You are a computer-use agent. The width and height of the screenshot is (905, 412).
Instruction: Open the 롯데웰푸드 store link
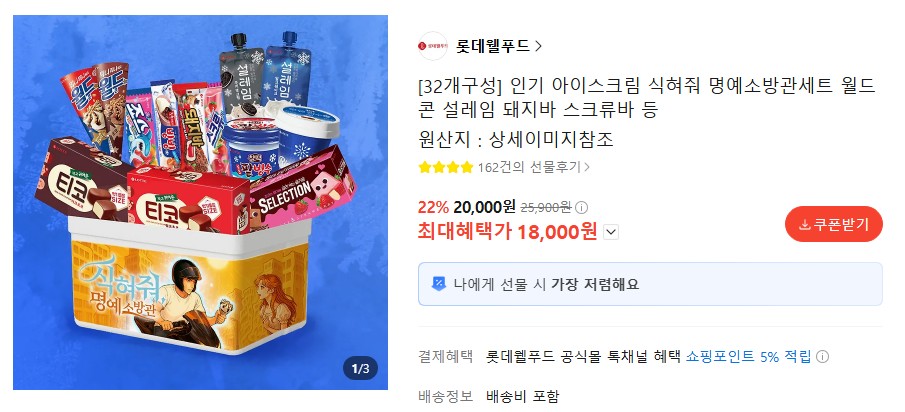492,46
